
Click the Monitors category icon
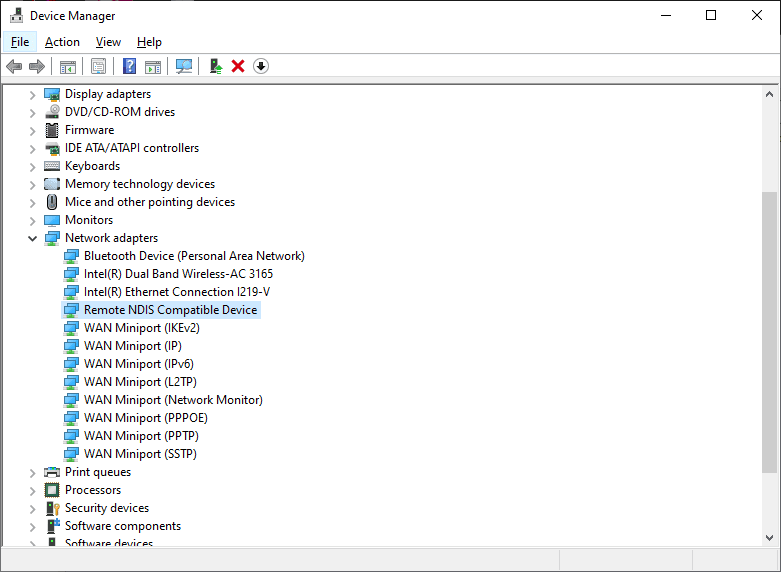[52, 220]
